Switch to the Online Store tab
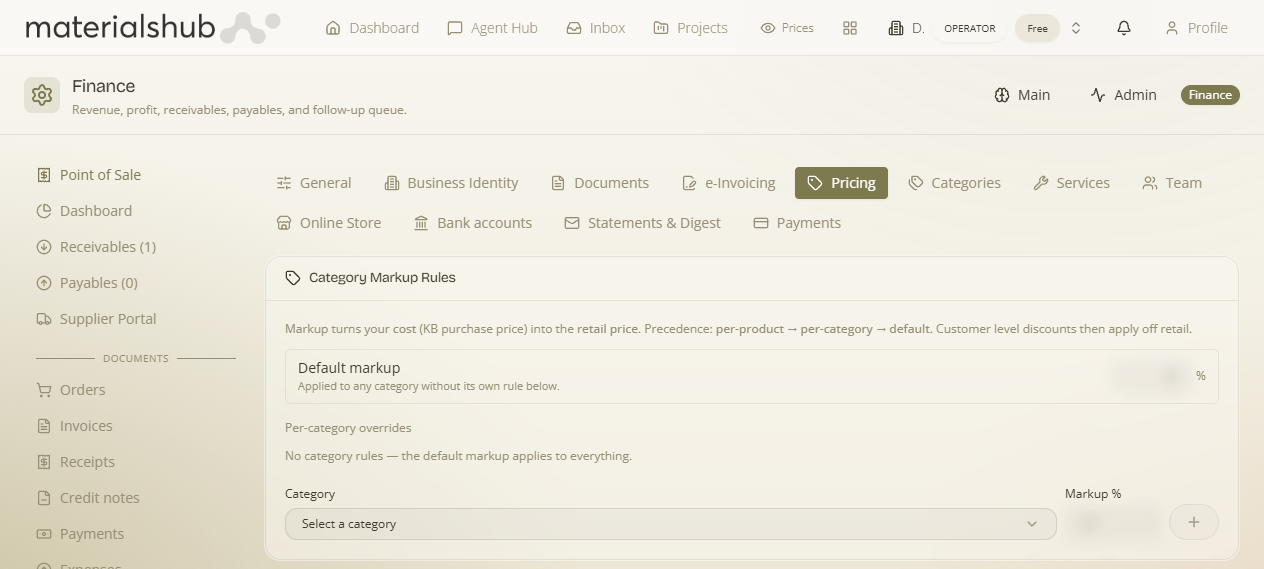The image size is (1264, 569). tap(329, 223)
